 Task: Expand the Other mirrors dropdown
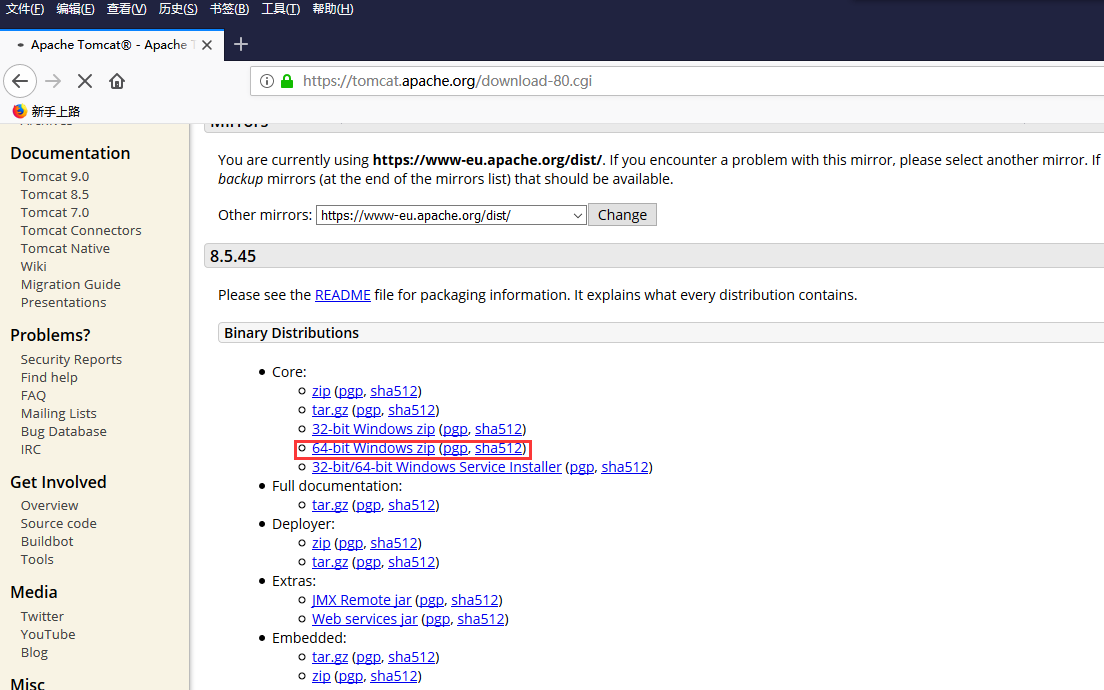tap(451, 215)
